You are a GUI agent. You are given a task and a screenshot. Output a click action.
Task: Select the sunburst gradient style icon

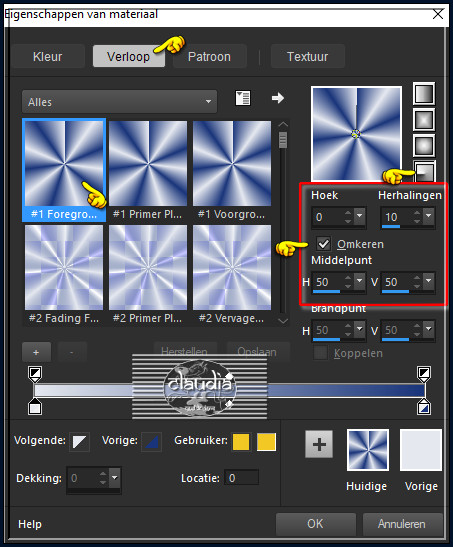424,145
